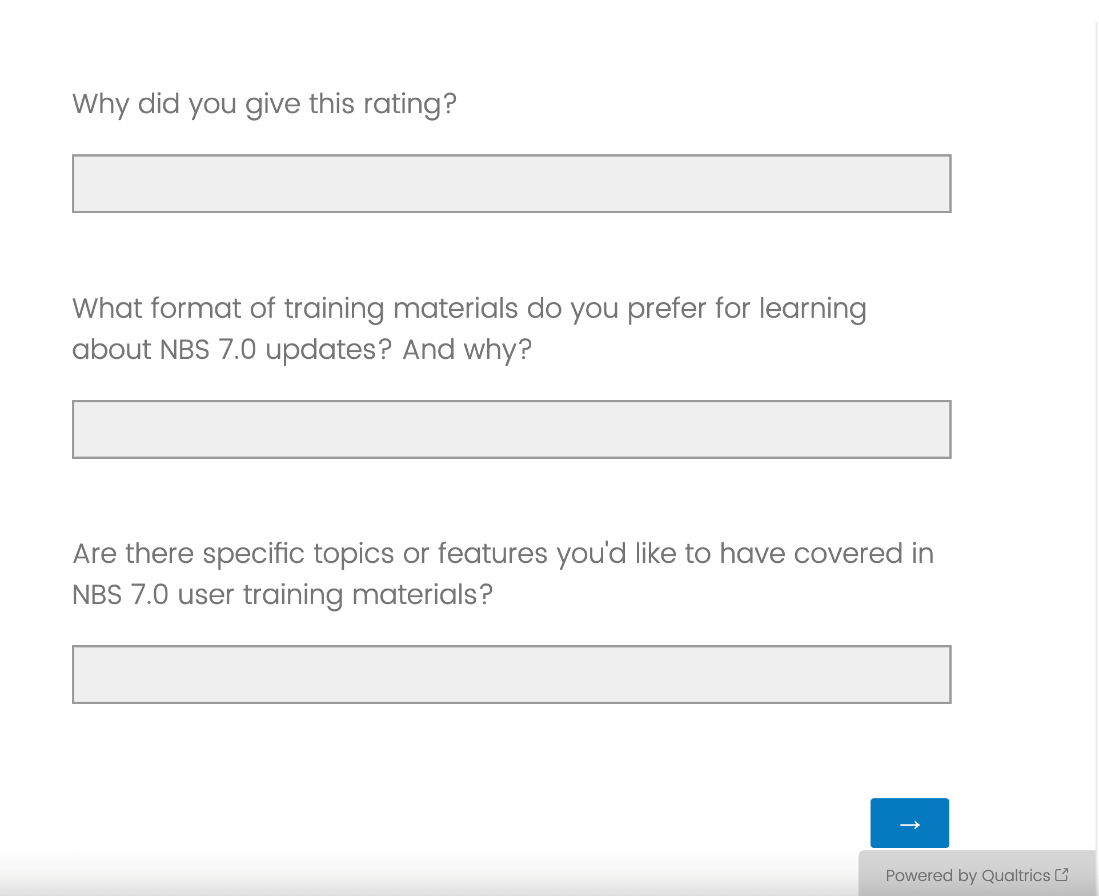The height and width of the screenshot is (896, 1099).
Task: Click the preferred training format answer box
Action: click(511, 429)
